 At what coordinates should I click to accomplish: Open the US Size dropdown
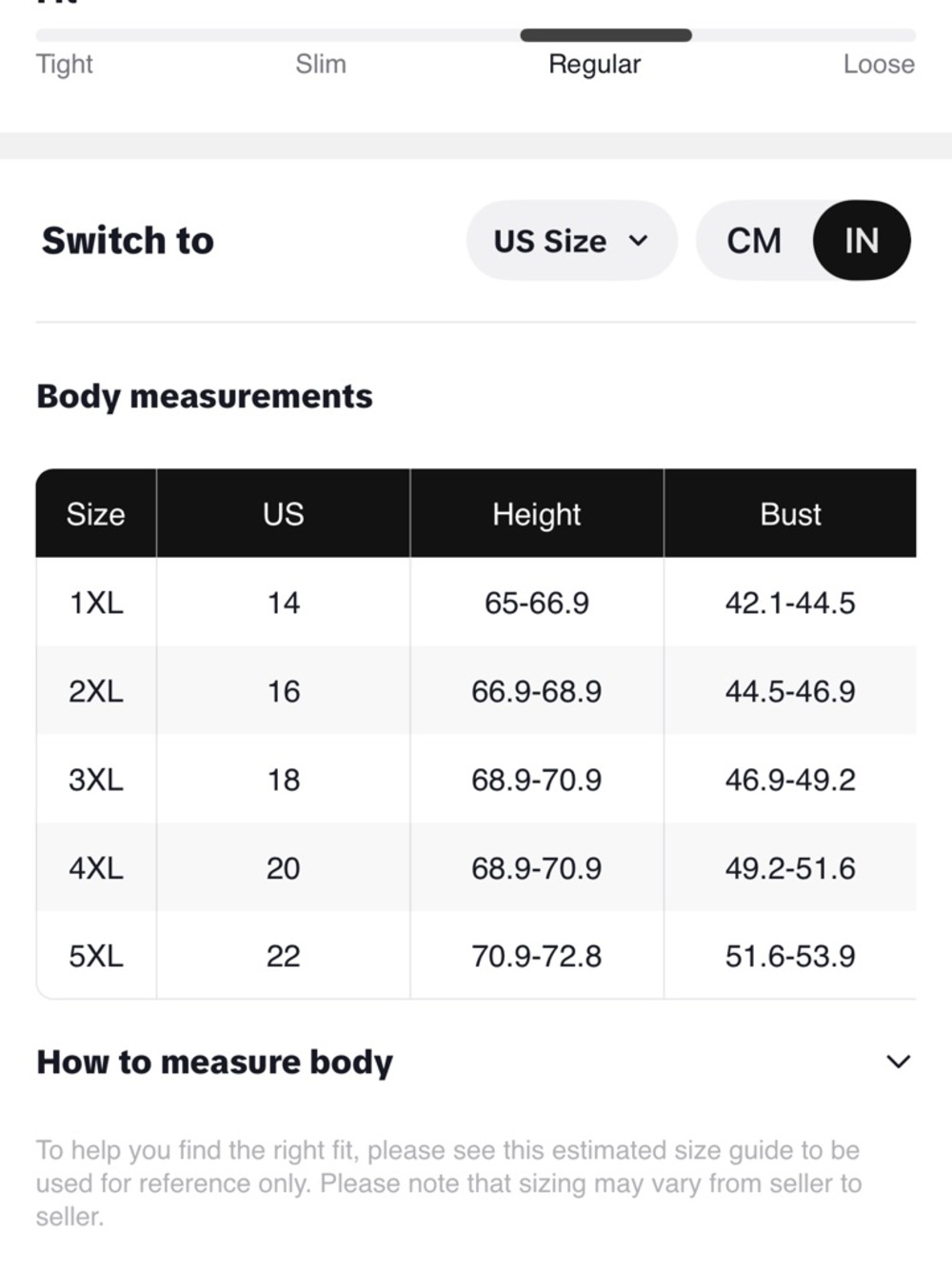571,241
